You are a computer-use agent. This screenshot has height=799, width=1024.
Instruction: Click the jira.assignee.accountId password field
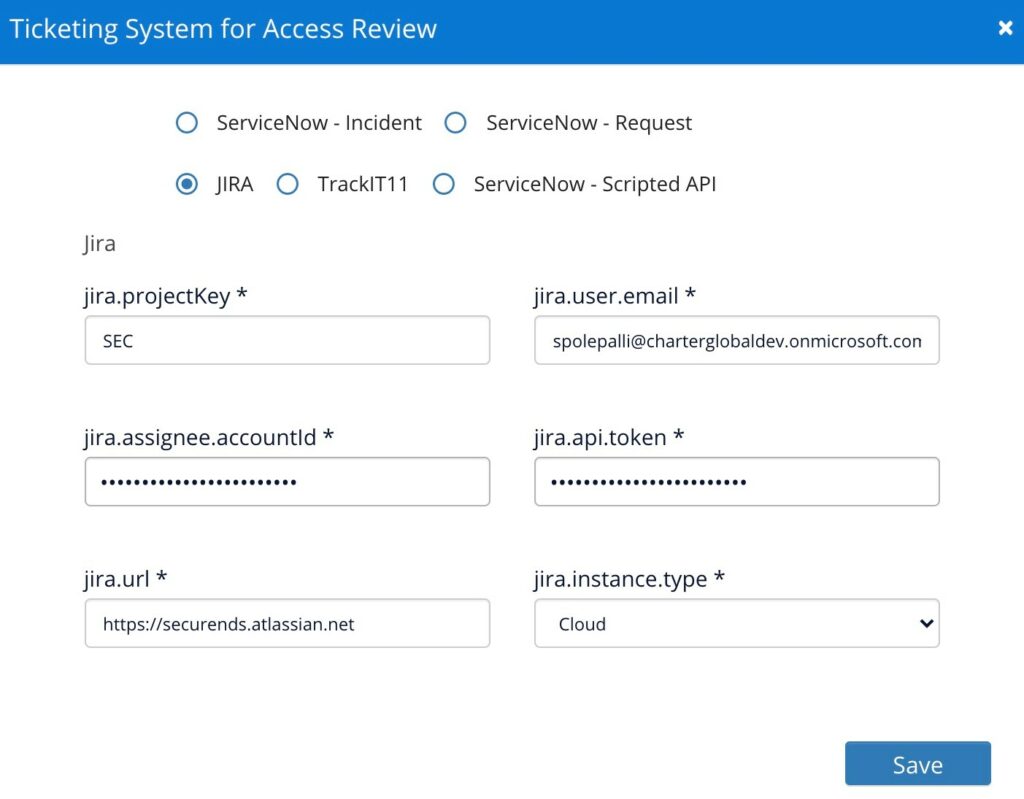287,481
